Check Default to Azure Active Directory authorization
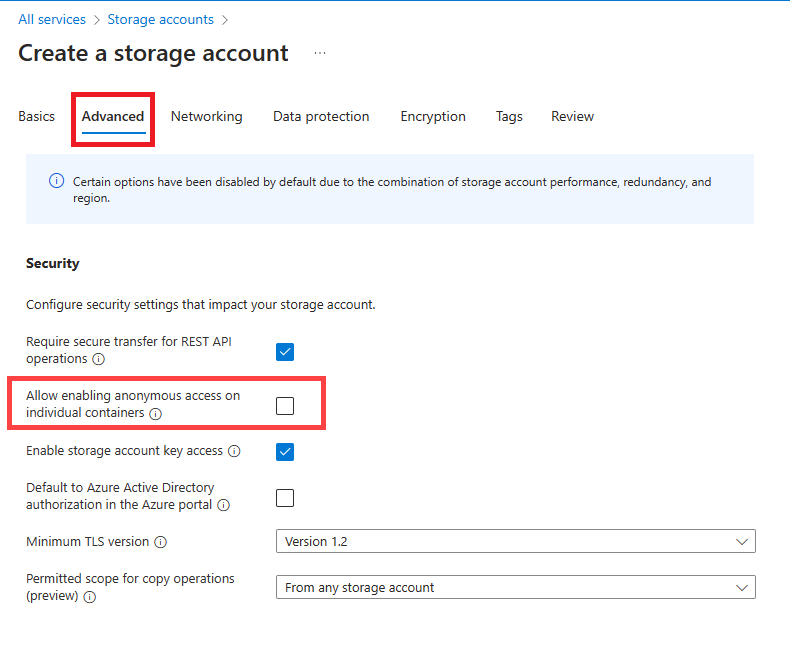The width and height of the screenshot is (790, 645). [285, 498]
